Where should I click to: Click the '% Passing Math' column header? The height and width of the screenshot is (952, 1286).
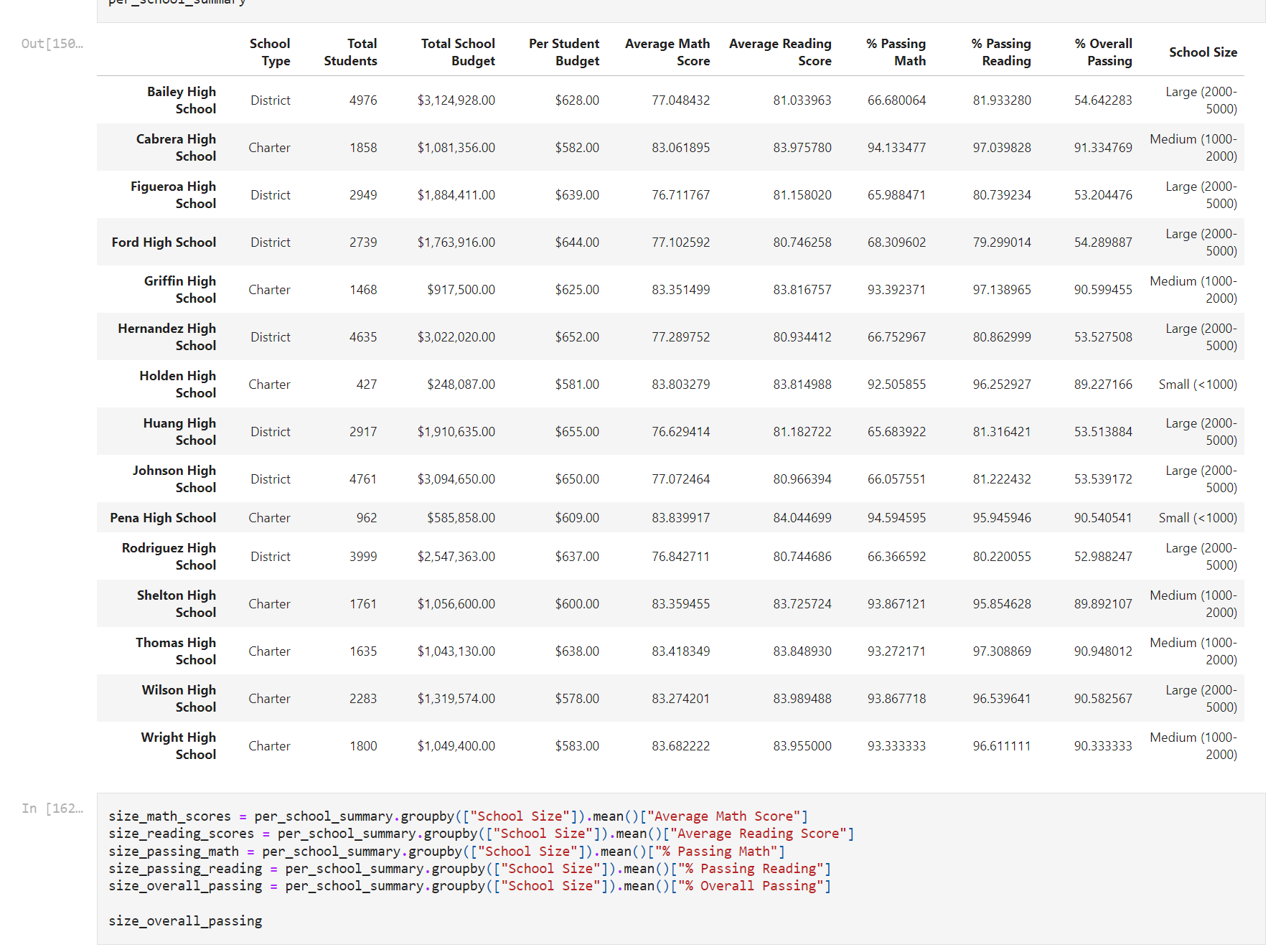point(896,52)
